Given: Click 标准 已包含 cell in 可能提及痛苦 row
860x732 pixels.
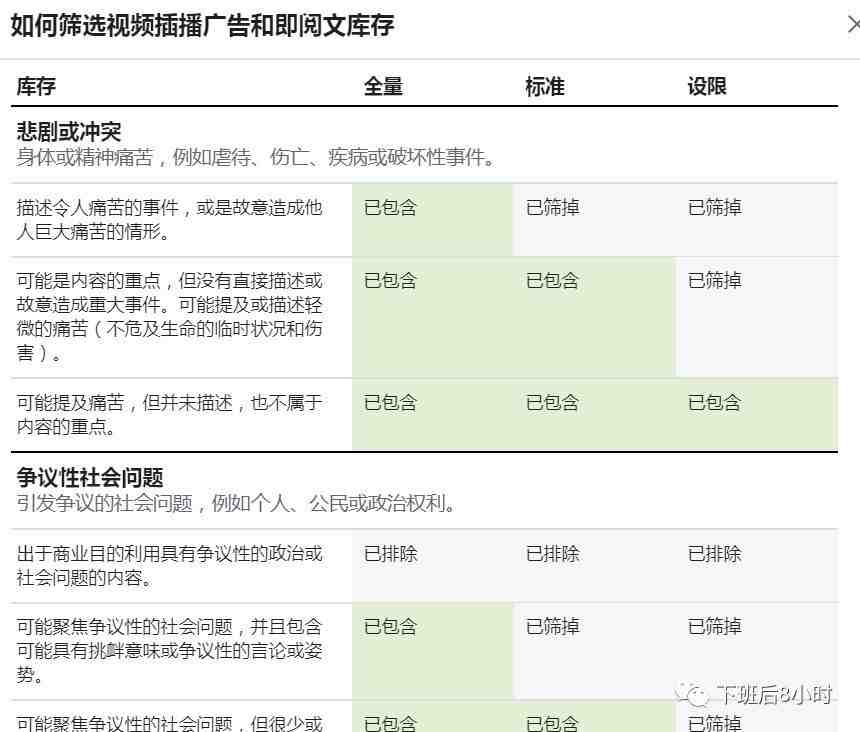Looking at the screenshot, I should (594, 415).
